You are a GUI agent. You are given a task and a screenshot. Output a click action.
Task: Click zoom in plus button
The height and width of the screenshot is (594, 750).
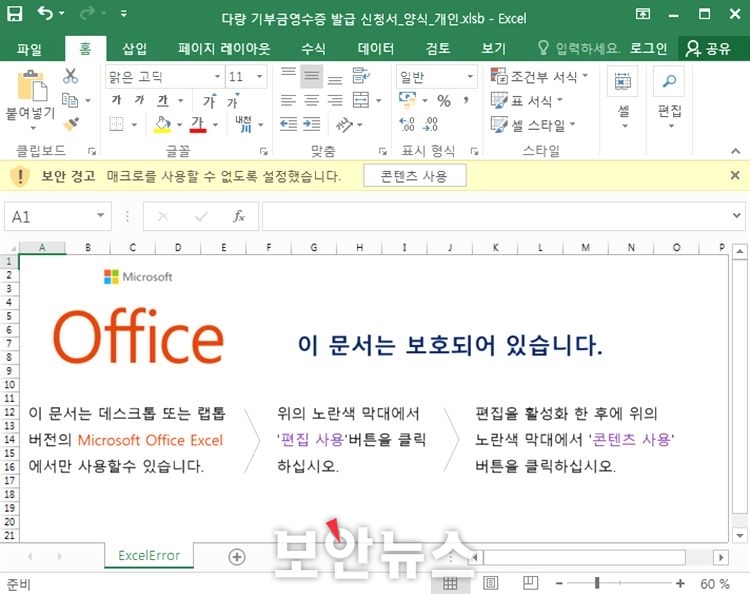pyautogui.click(x=680, y=583)
